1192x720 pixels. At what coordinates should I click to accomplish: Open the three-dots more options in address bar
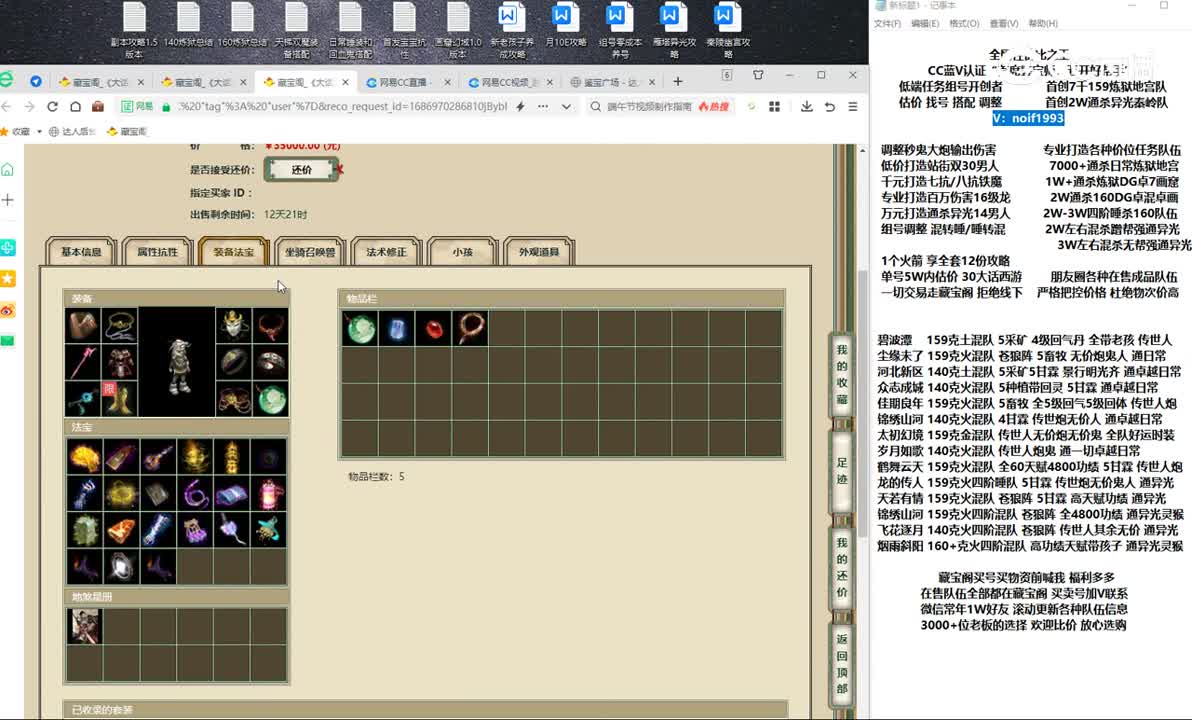543,106
